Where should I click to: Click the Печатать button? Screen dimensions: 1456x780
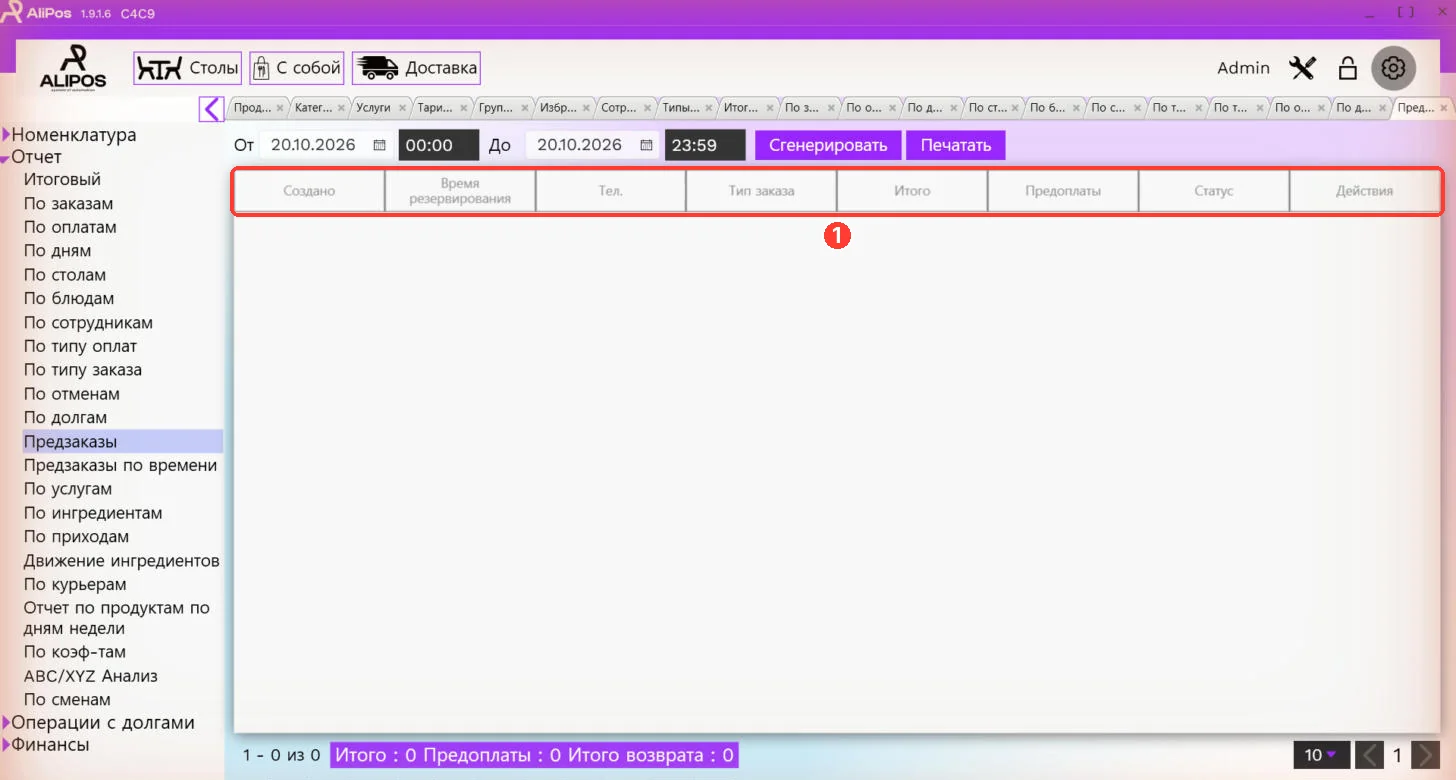(956, 145)
